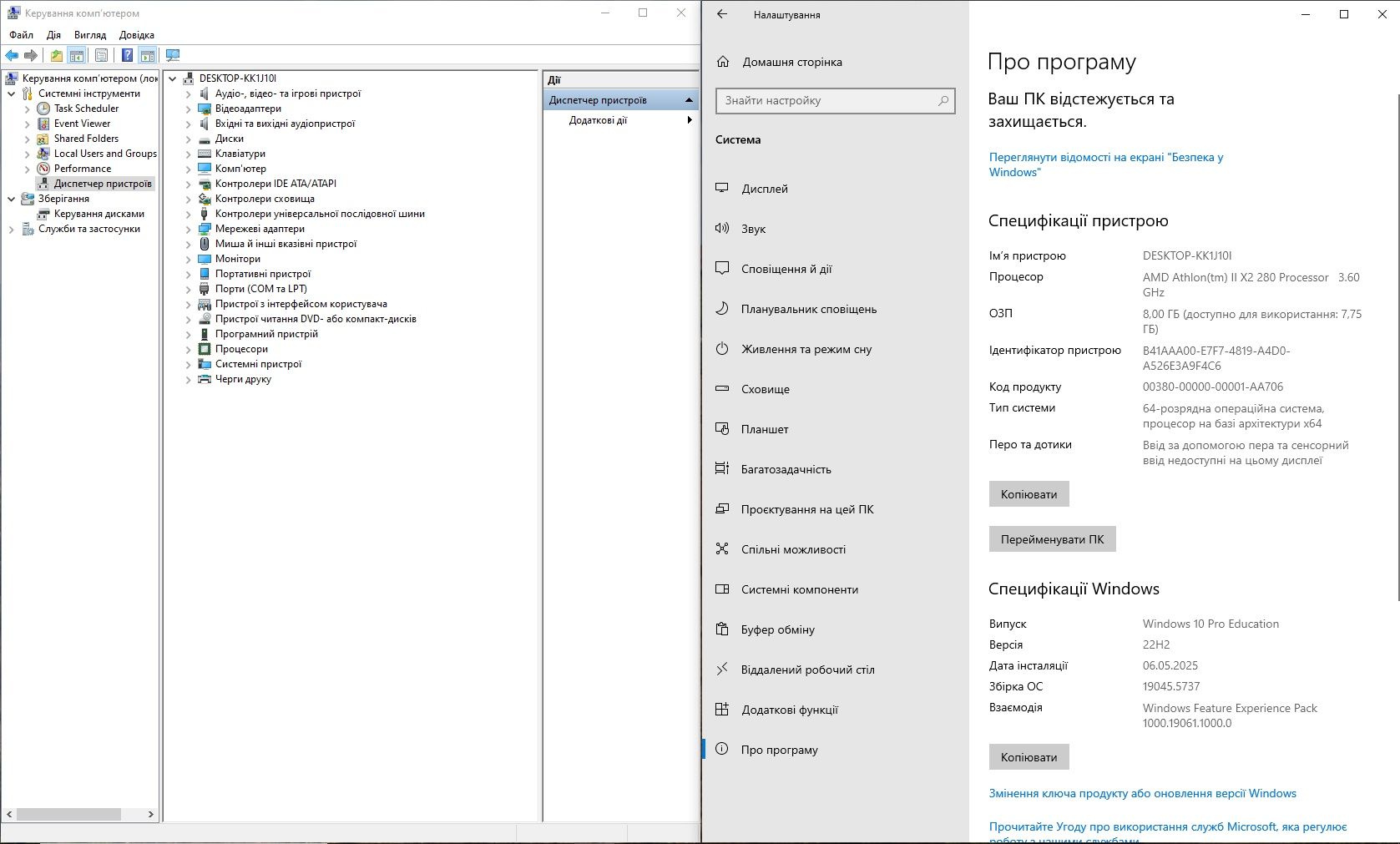Click the Перейменувати ПК button

1052,539
